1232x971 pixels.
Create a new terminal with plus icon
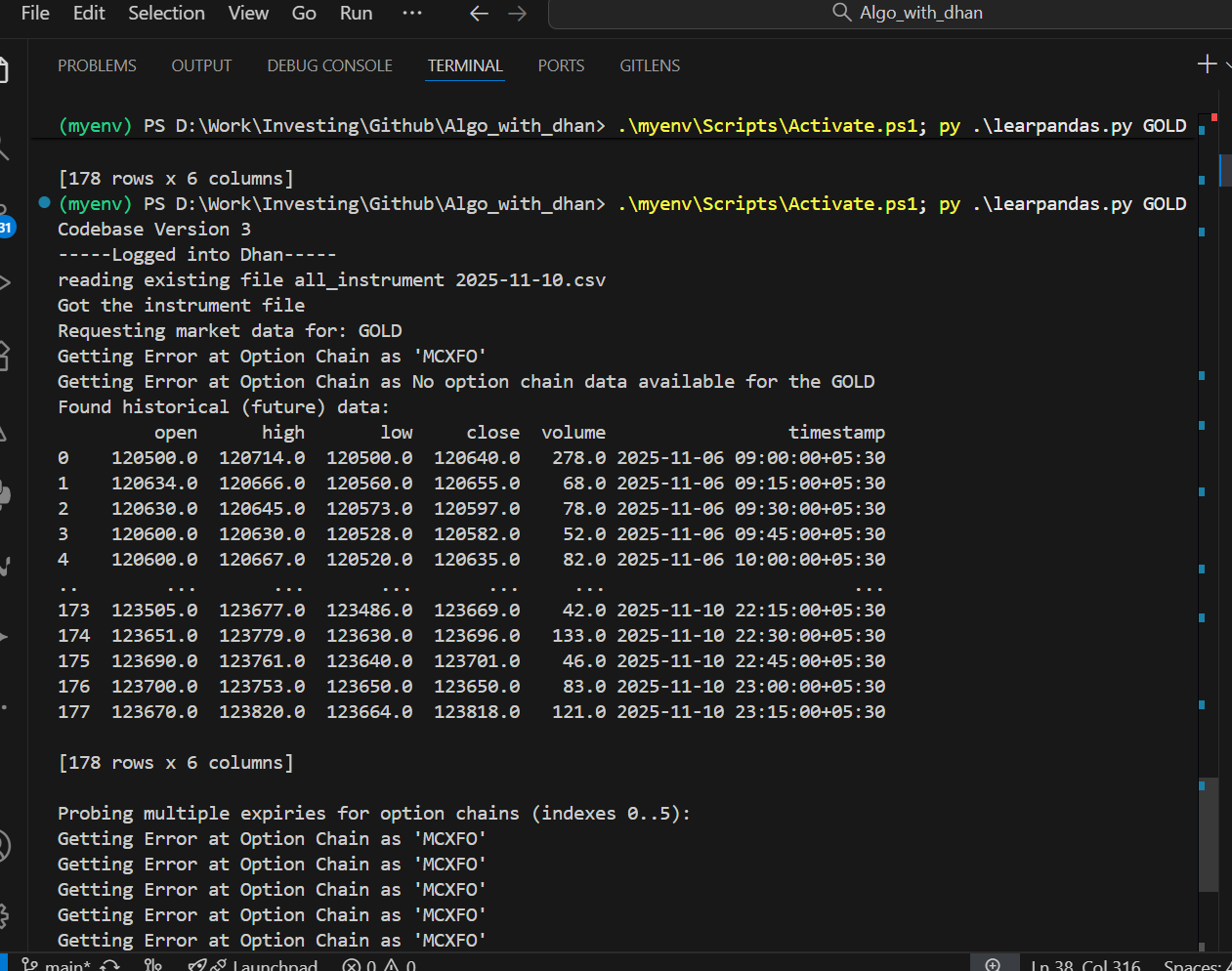(1207, 64)
